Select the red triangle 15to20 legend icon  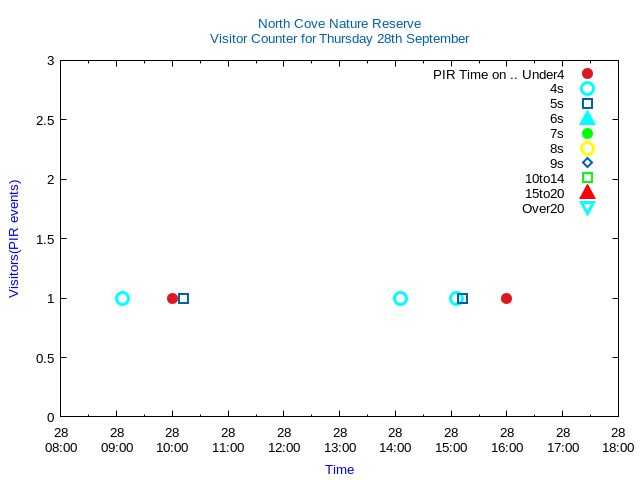(x=587, y=192)
